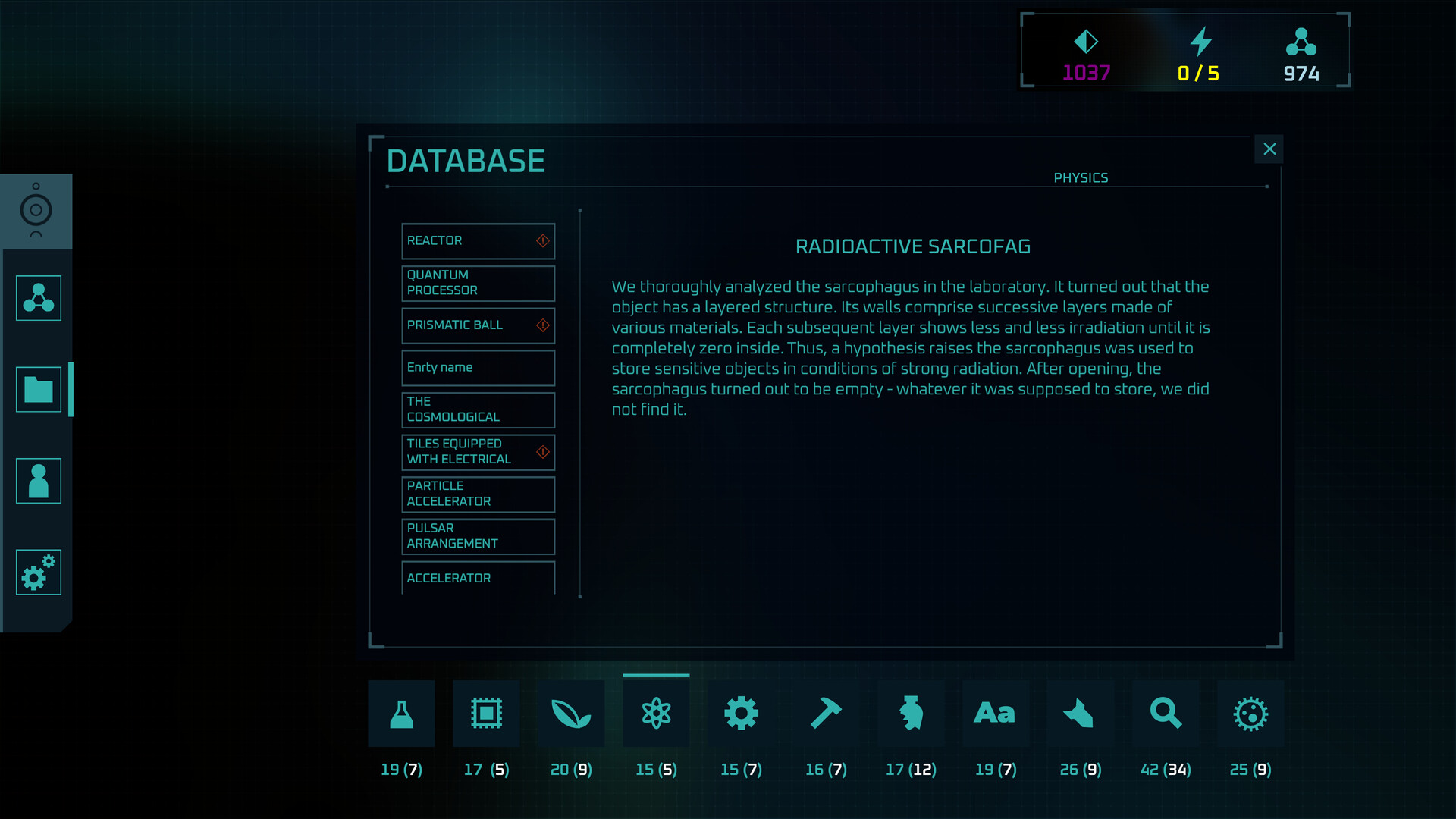
Task: Select the hammer engineering category
Action: [x=826, y=713]
